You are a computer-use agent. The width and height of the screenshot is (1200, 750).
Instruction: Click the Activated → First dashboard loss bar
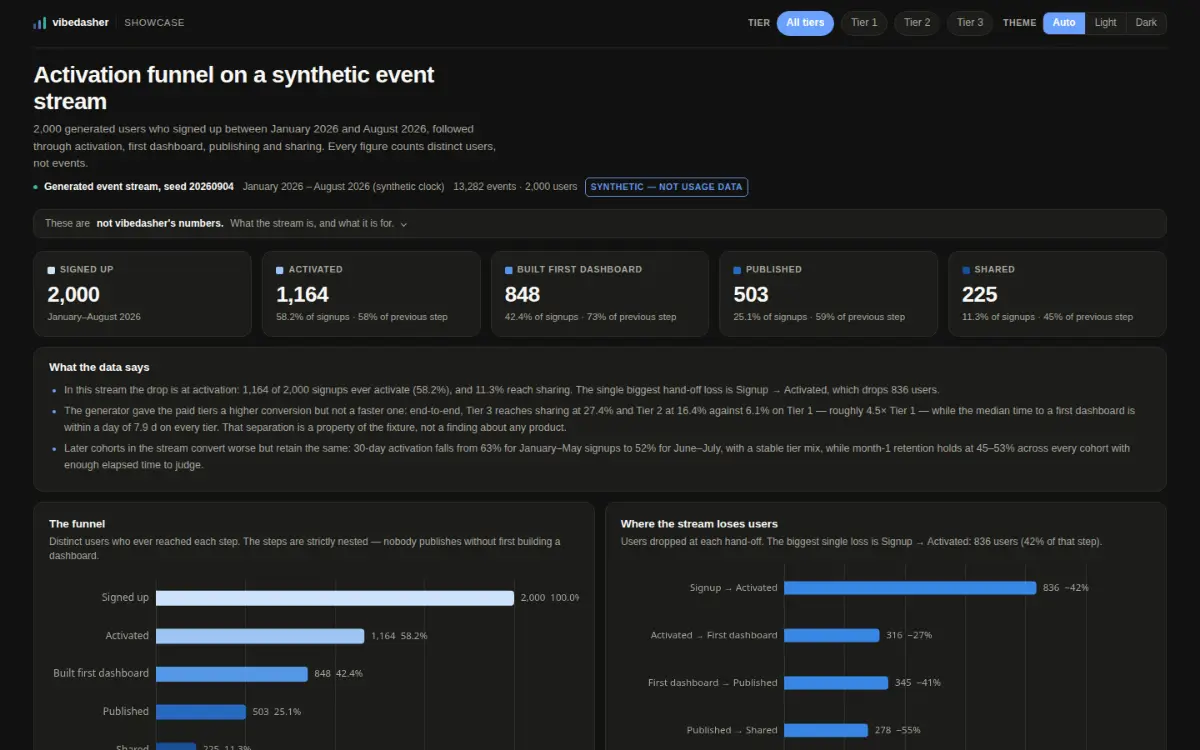pyautogui.click(x=832, y=635)
